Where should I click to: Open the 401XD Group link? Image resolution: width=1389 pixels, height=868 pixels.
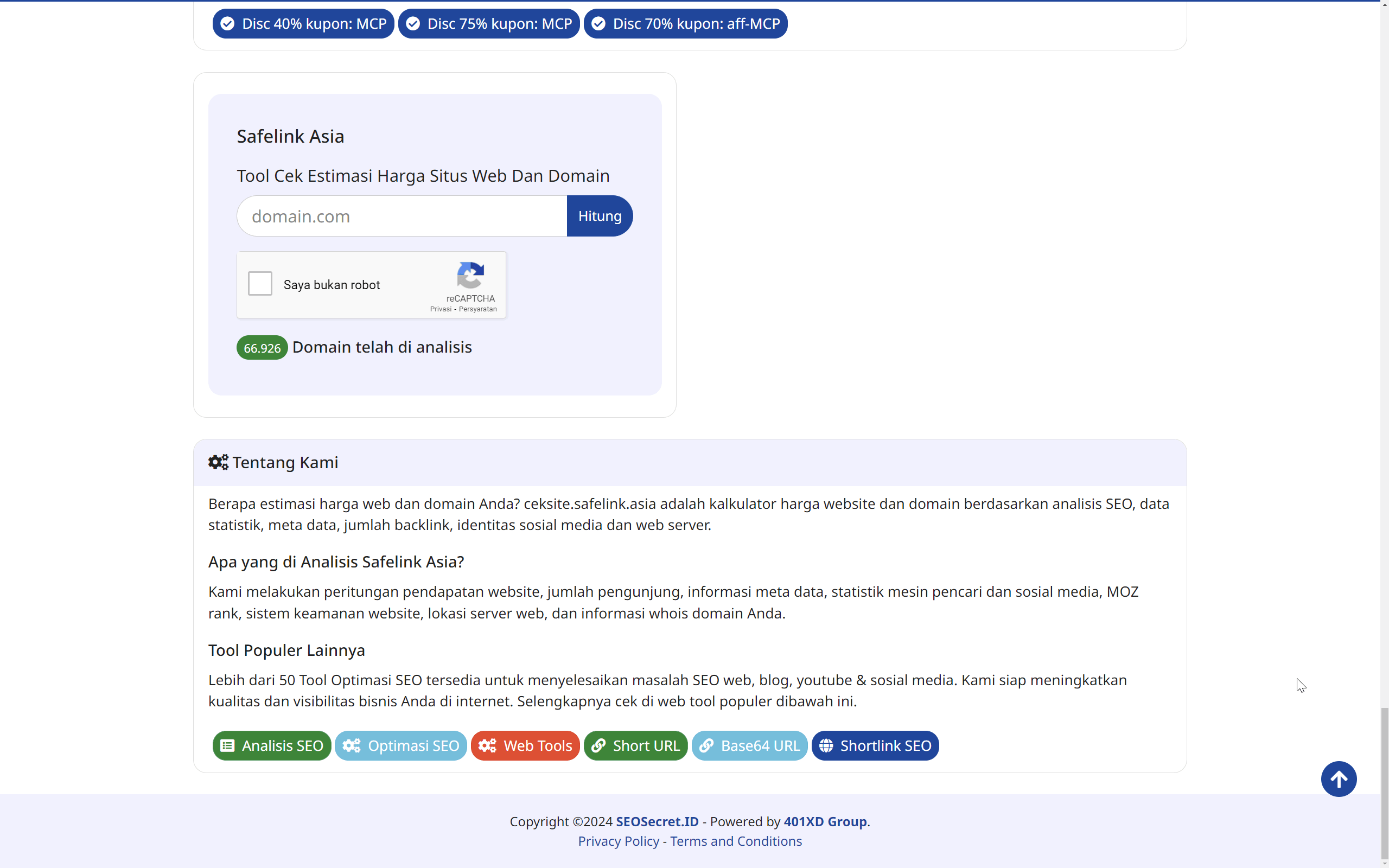tap(825, 821)
